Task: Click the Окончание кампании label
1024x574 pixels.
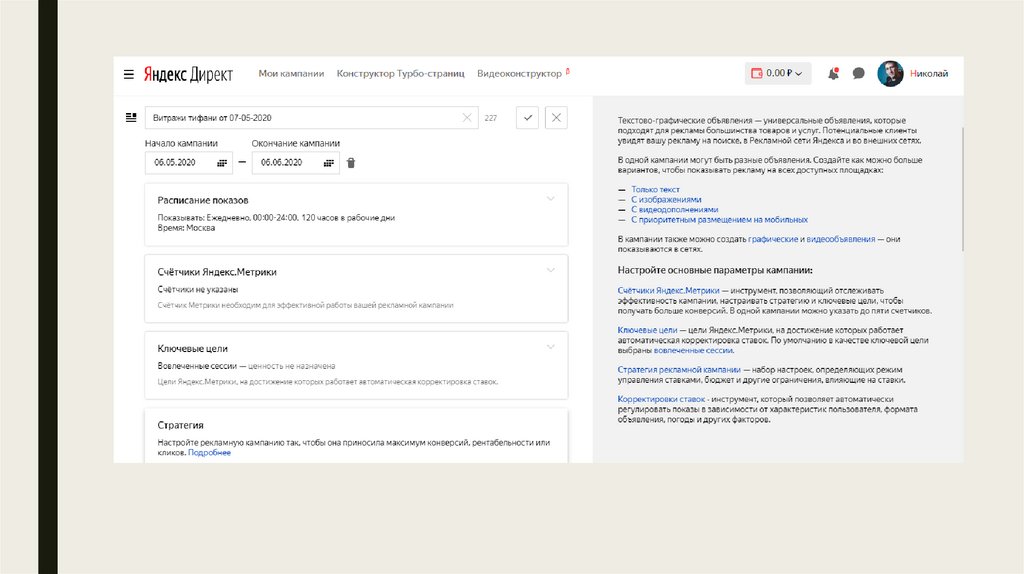Action: [296, 143]
